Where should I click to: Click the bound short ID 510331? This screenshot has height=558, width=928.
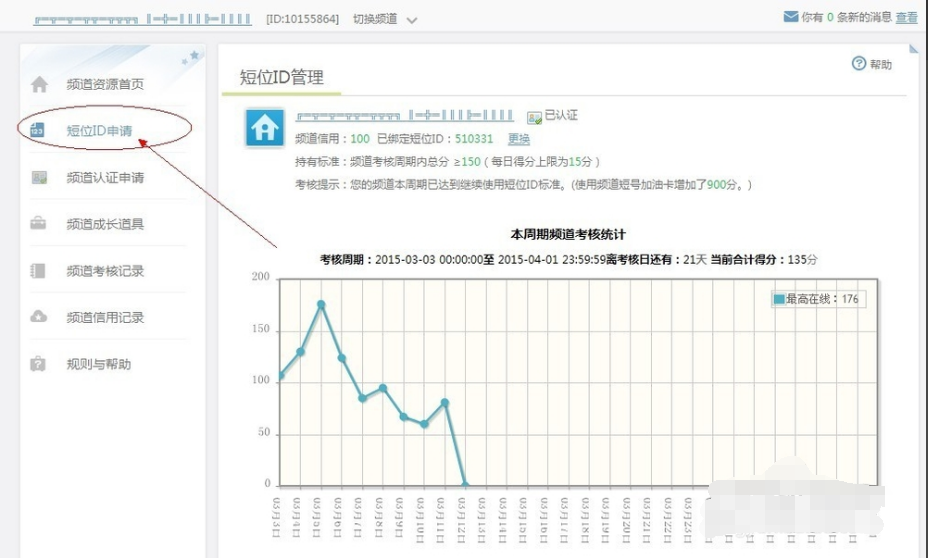pos(474,139)
